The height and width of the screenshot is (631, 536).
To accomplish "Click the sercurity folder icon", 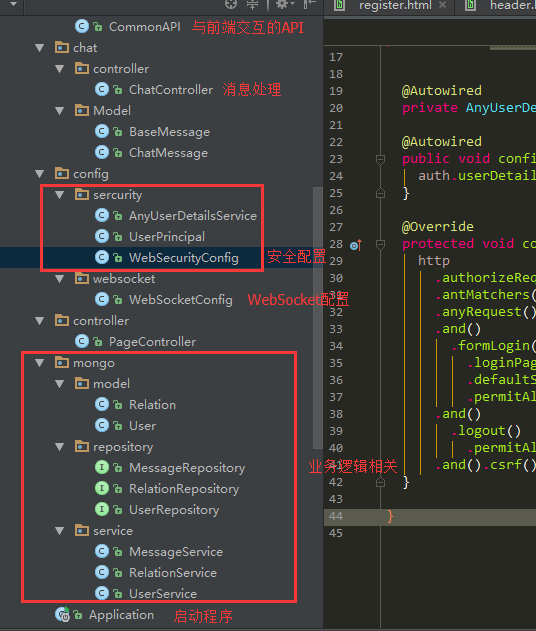I will point(82,194).
